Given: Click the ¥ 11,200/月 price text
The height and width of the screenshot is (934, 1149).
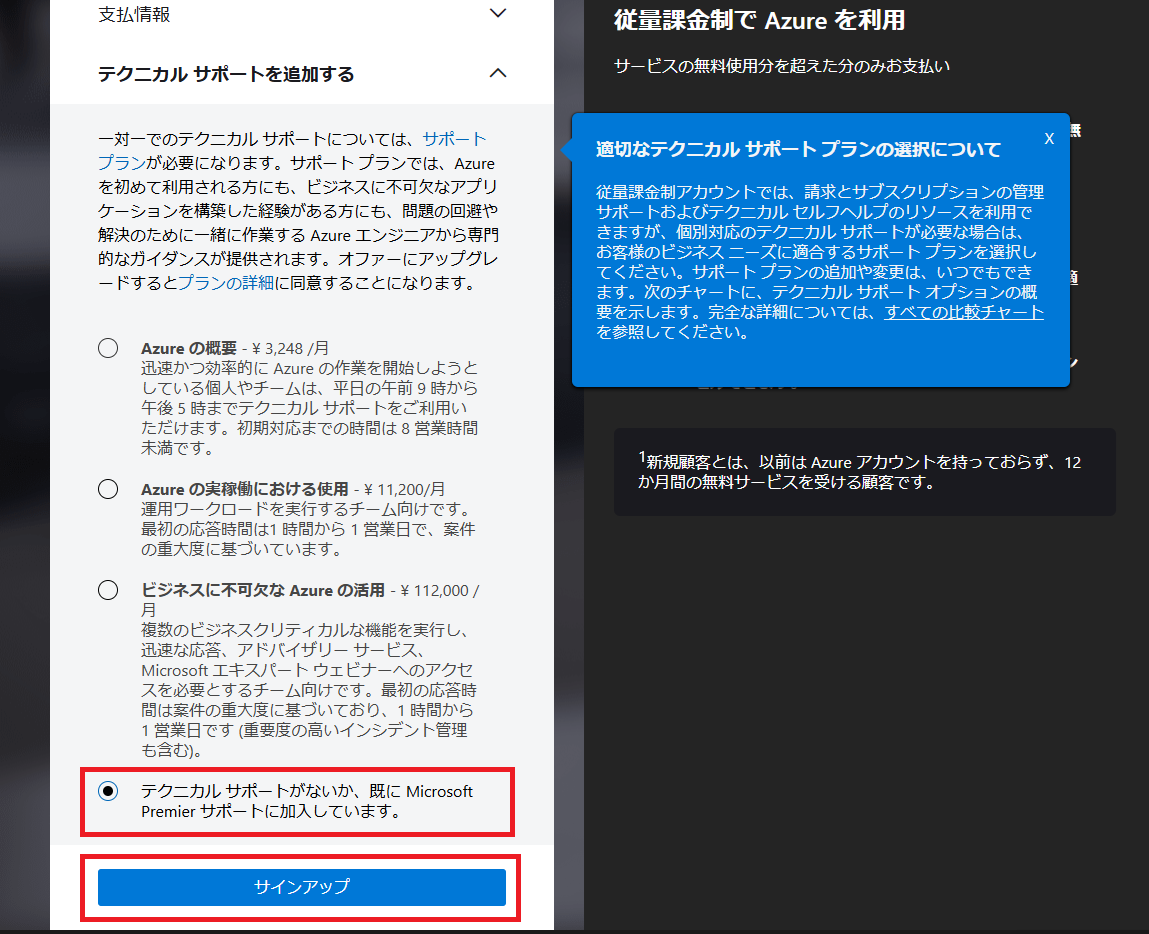Looking at the screenshot, I should pos(404,489).
